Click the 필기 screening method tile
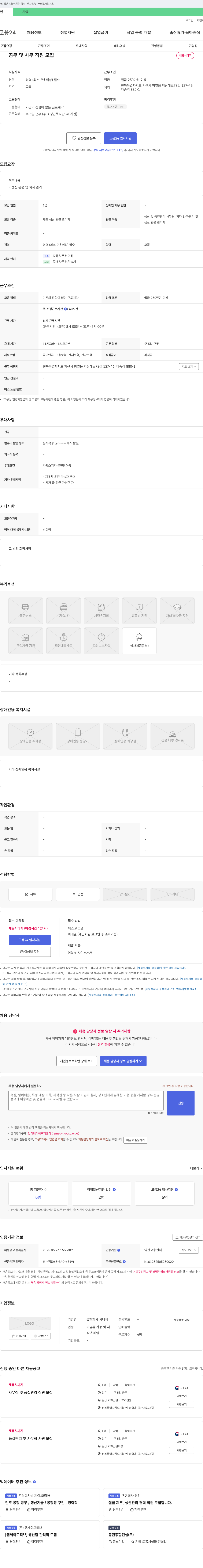203x1568 pixels. 125,894
